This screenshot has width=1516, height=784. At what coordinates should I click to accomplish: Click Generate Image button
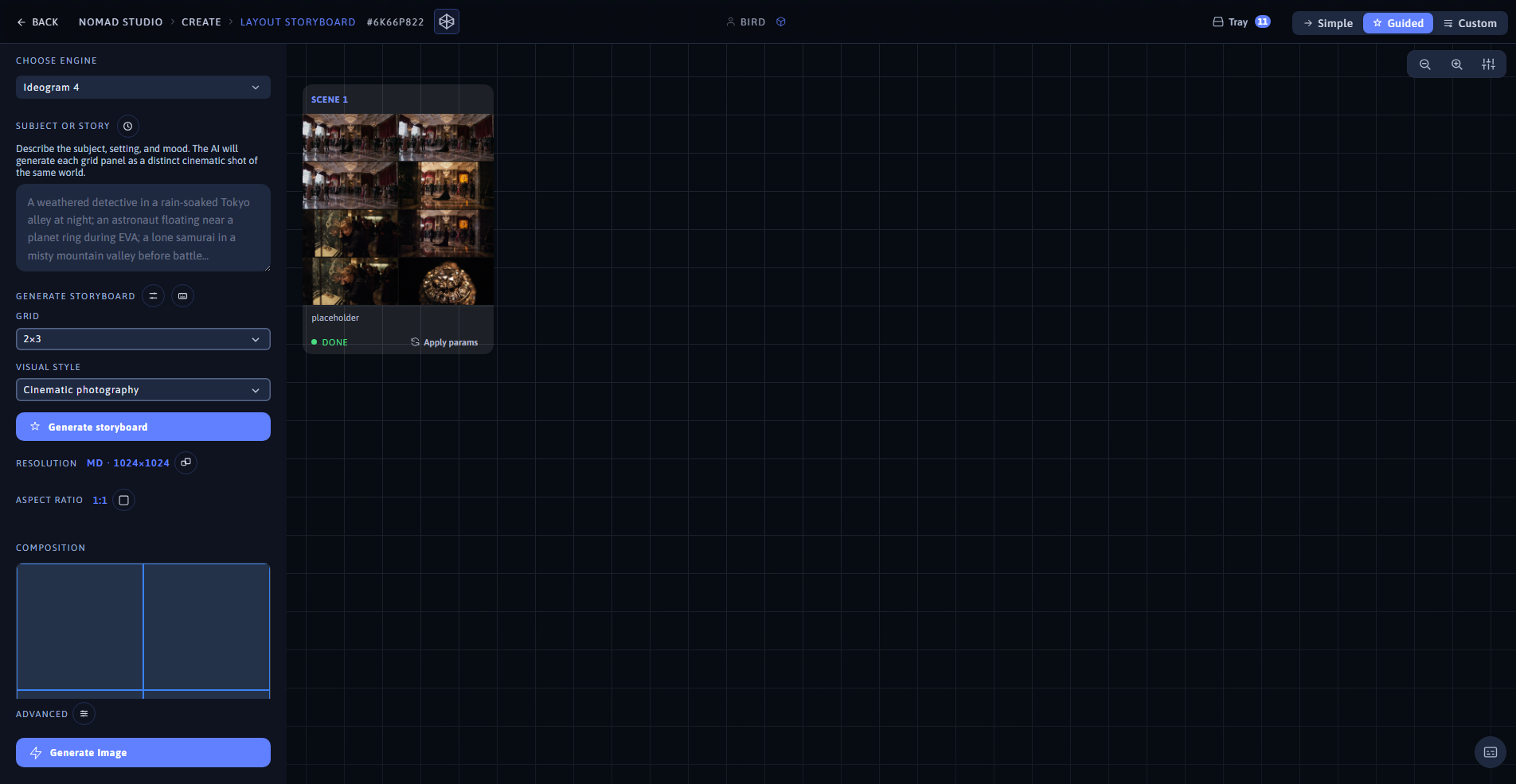point(143,752)
